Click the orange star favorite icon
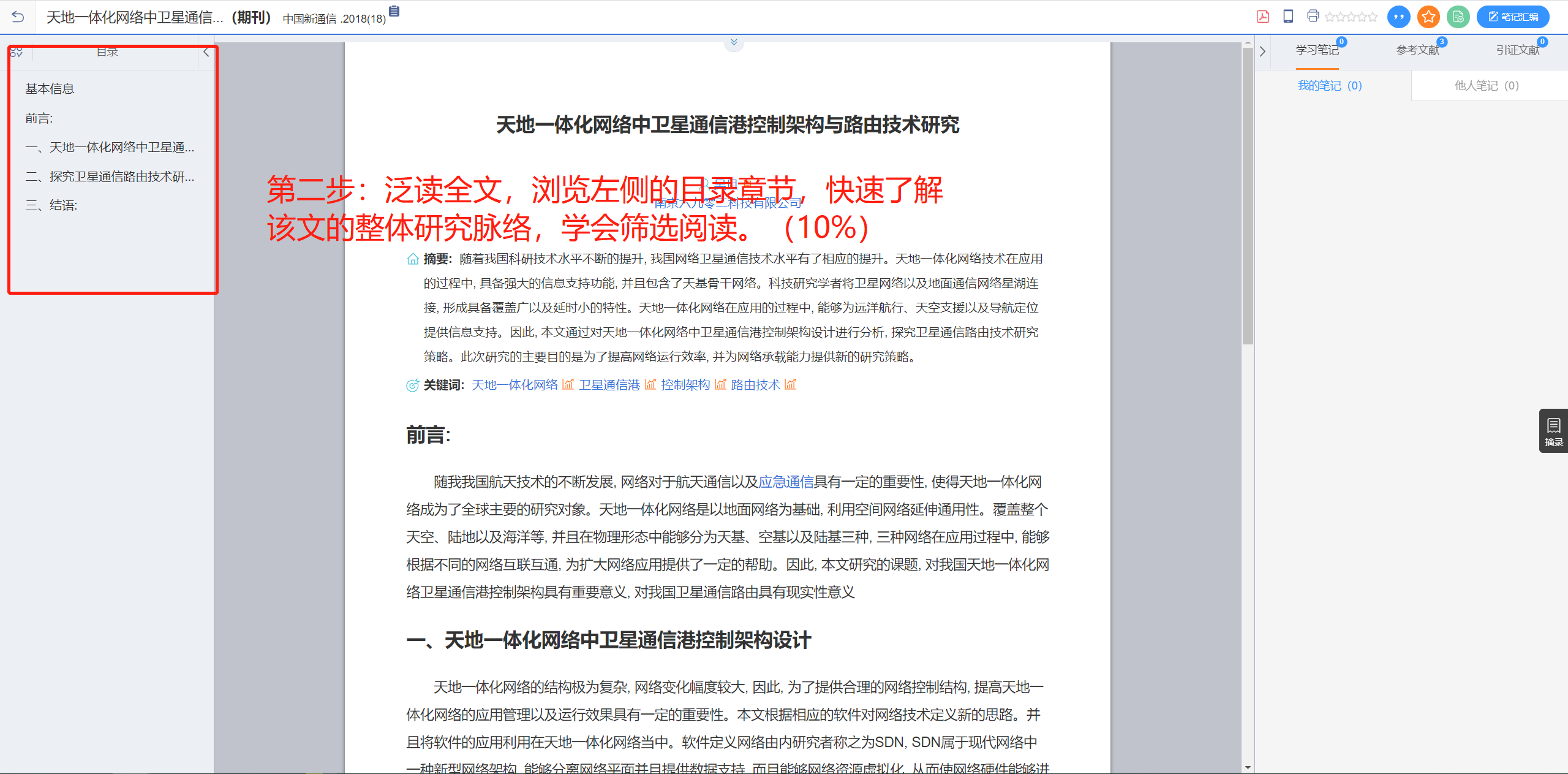The width and height of the screenshot is (1568, 774). [x=1428, y=17]
